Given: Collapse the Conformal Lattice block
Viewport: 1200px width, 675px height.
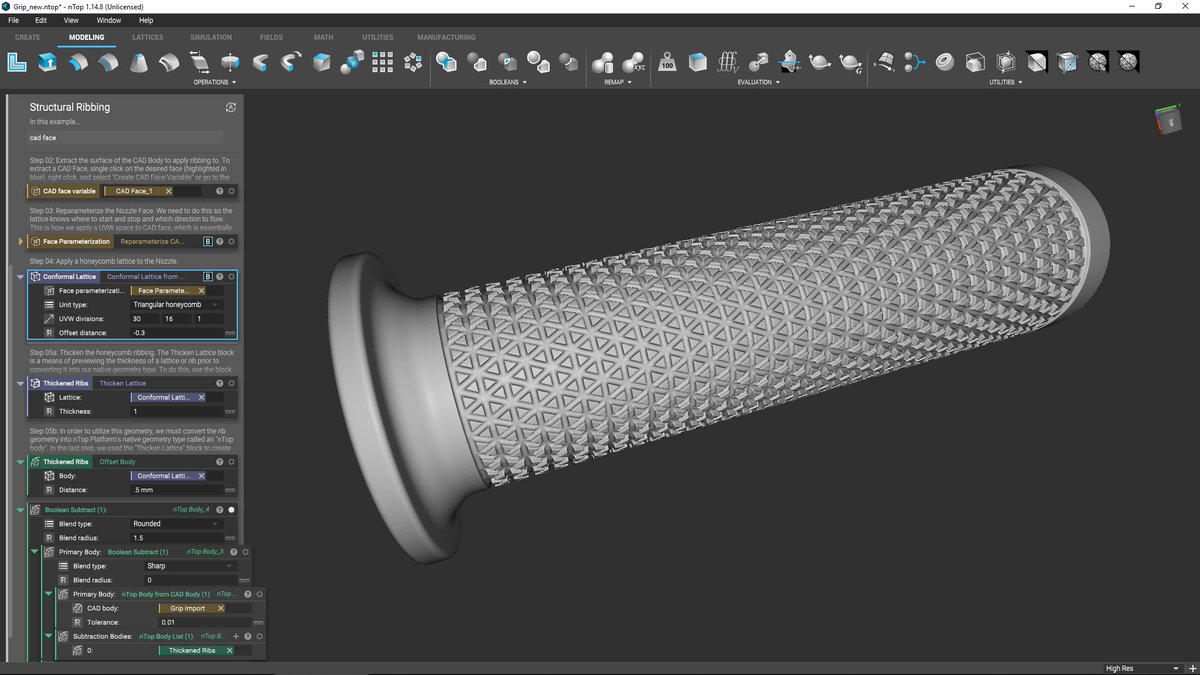Looking at the screenshot, I should pyautogui.click(x=21, y=276).
